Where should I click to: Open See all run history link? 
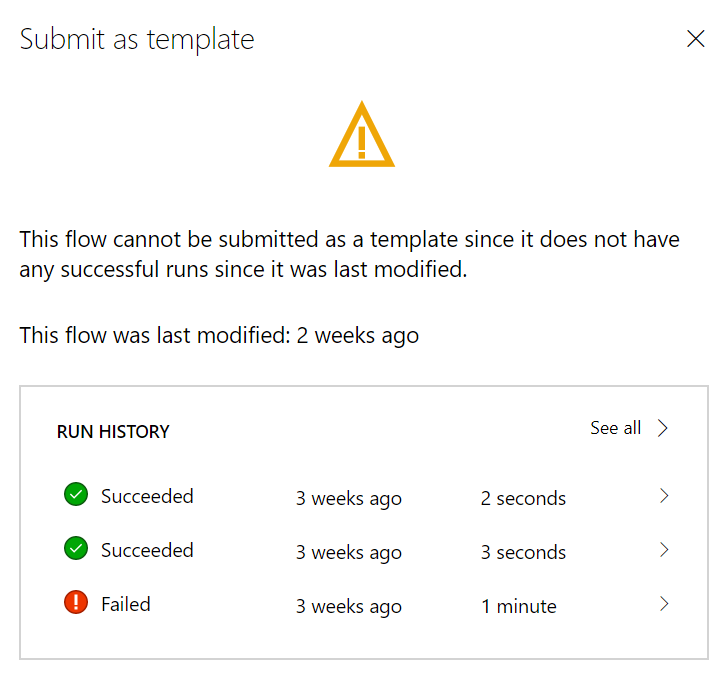pyautogui.click(x=615, y=428)
